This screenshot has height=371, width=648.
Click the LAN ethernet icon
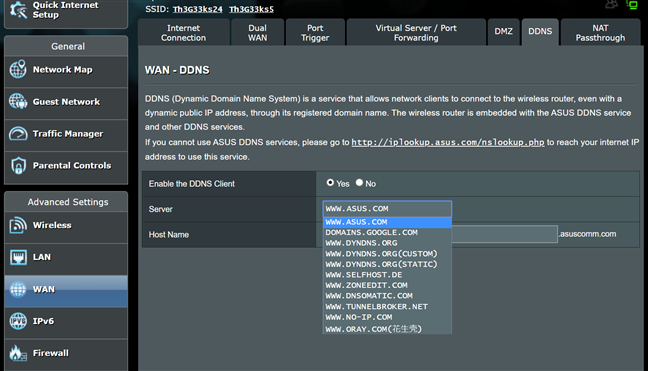tap(18, 257)
